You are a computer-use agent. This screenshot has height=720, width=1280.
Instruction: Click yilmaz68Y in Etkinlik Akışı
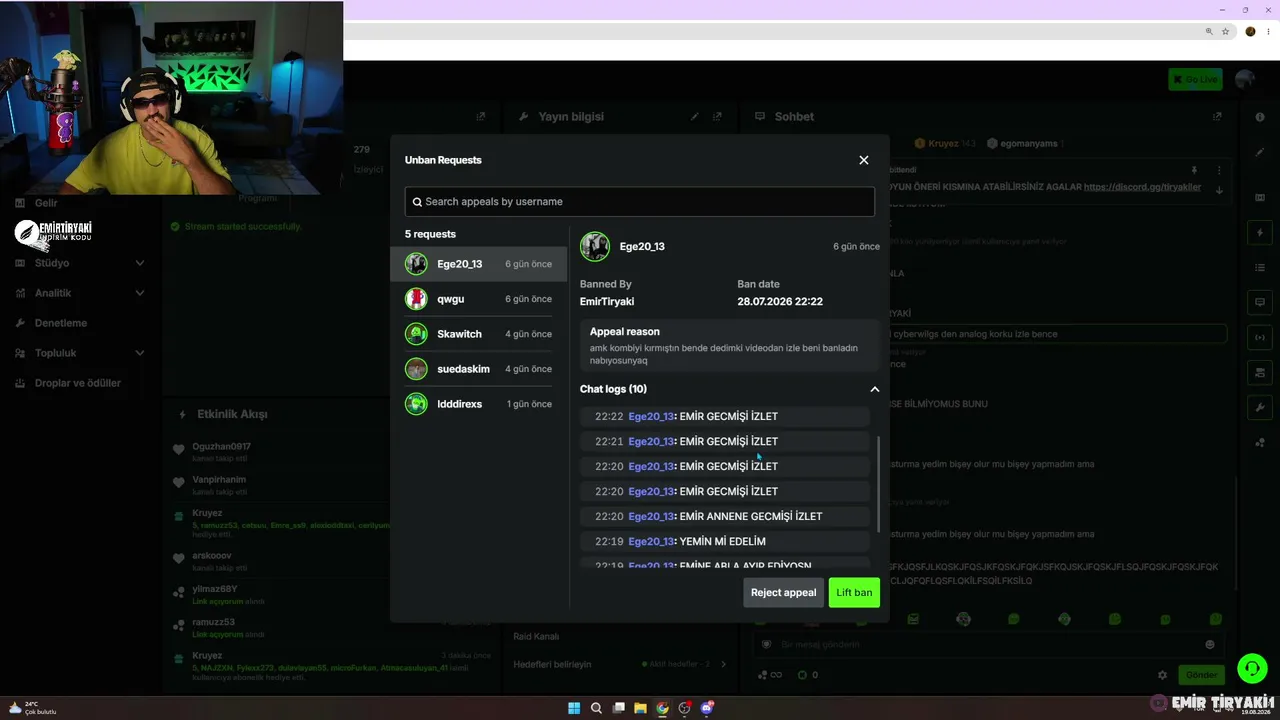(x=215, y=589)
